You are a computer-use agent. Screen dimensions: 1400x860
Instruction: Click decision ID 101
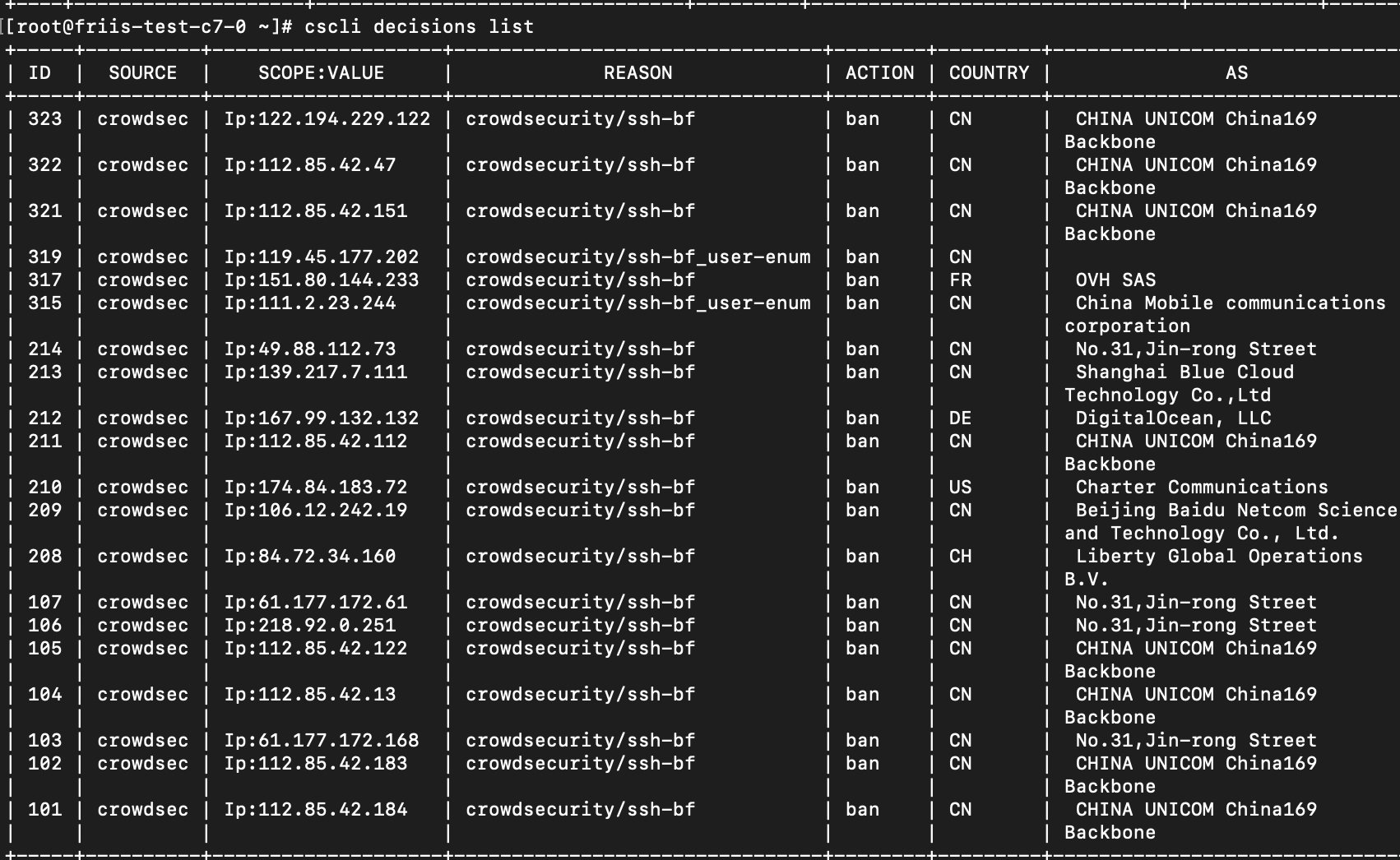pyautogui.click(x=44, y=810)
